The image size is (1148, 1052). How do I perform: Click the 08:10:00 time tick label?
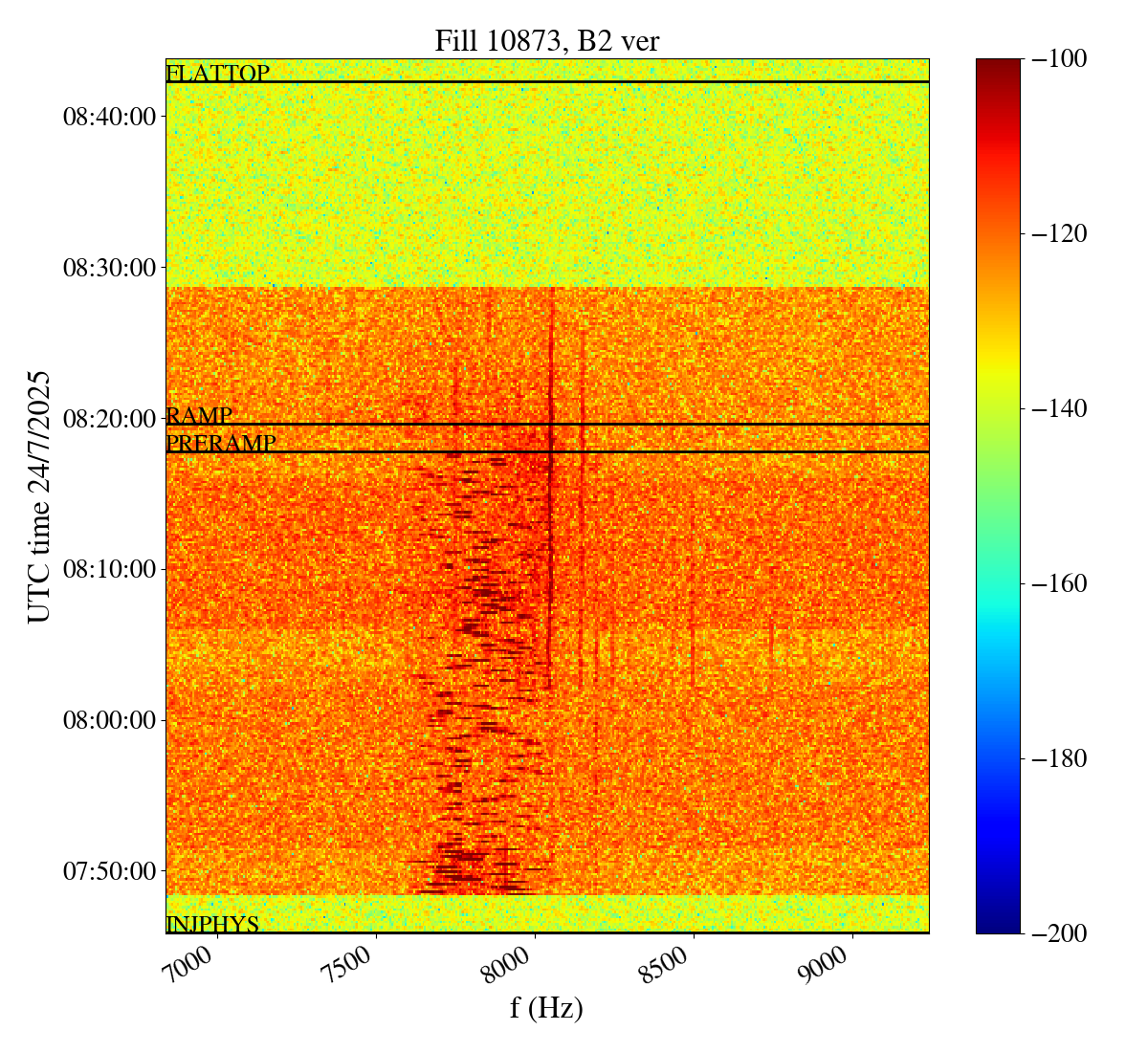pyautogui.click(x=109, y=569)
